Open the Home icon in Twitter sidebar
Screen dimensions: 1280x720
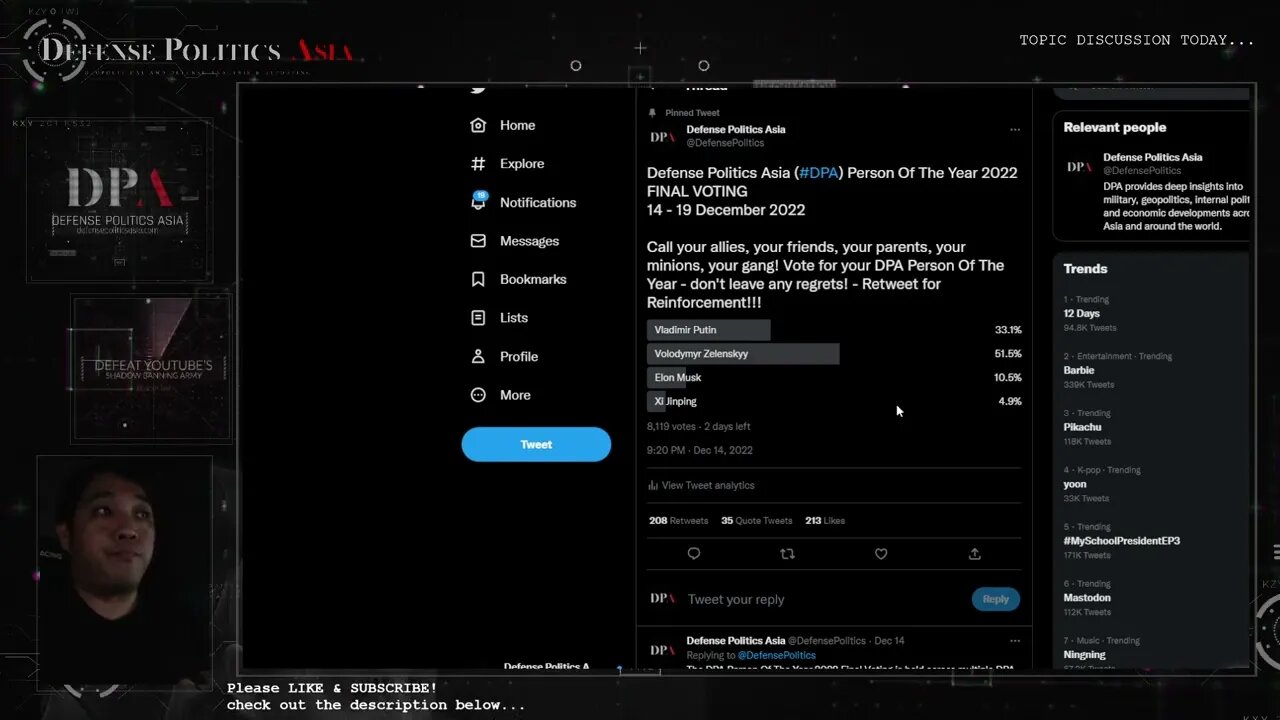coord(478,125)
